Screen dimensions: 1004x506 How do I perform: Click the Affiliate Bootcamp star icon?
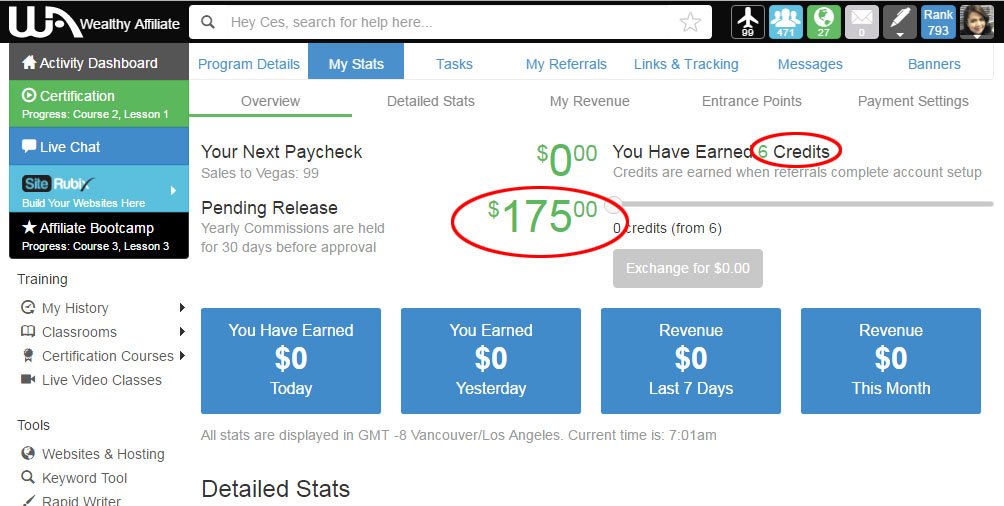[29, 227]
